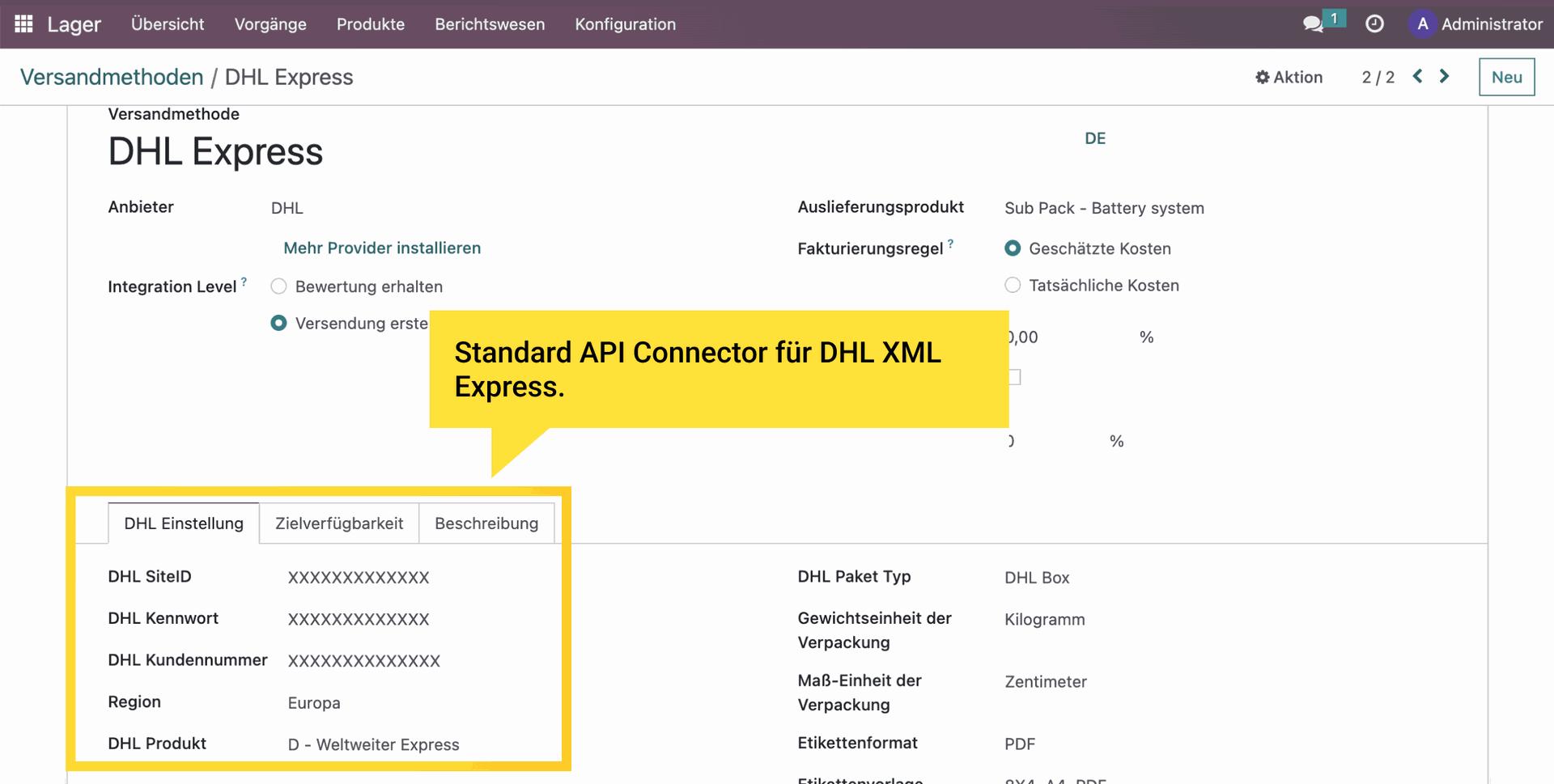Viewport: 1554px width, 784px height.
Task: Toggle the checkbox beside the yellow tooltip
Action: coord(1014,377)
